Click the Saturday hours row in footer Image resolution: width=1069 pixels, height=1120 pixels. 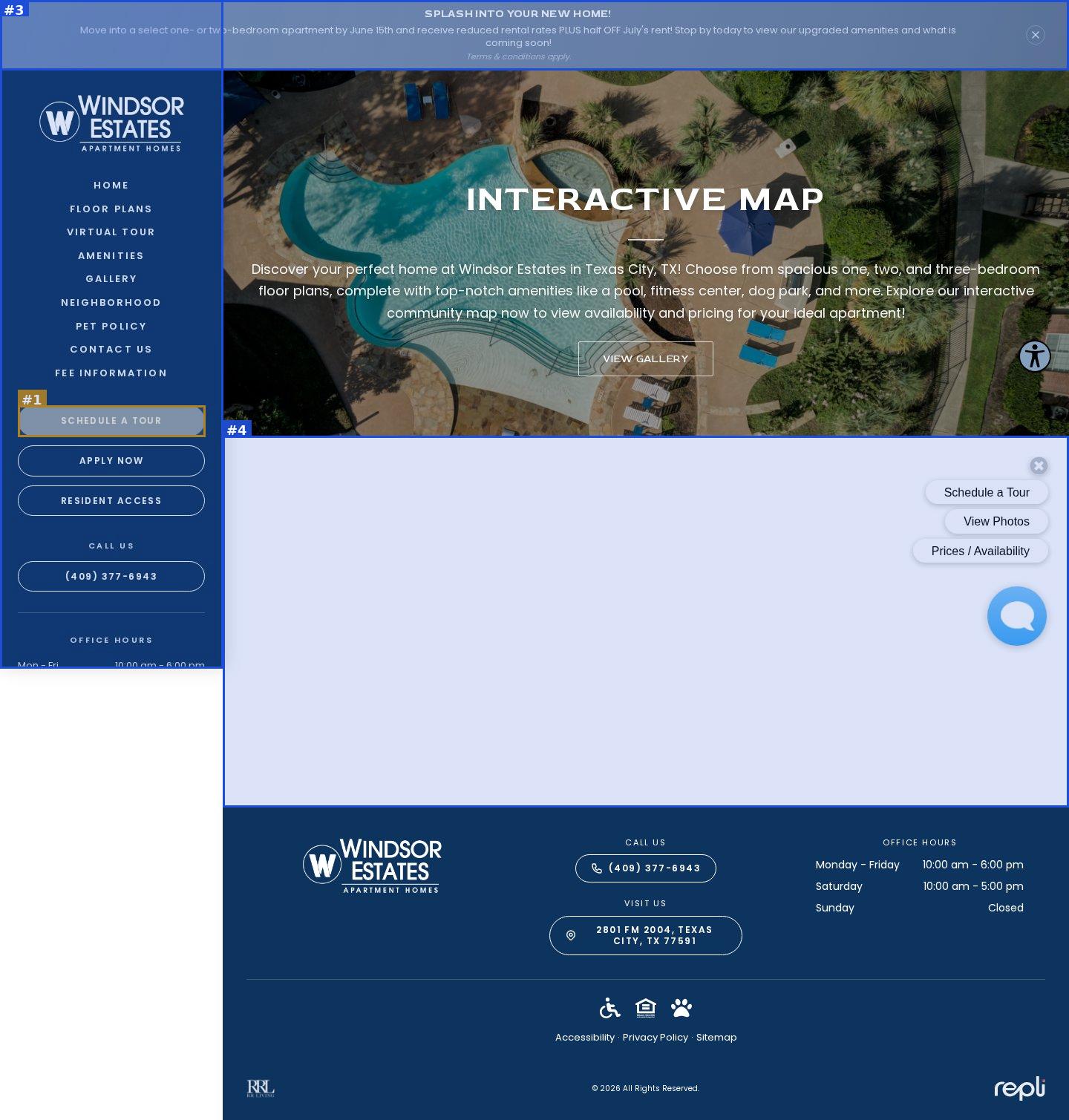[x=919, y=886]
